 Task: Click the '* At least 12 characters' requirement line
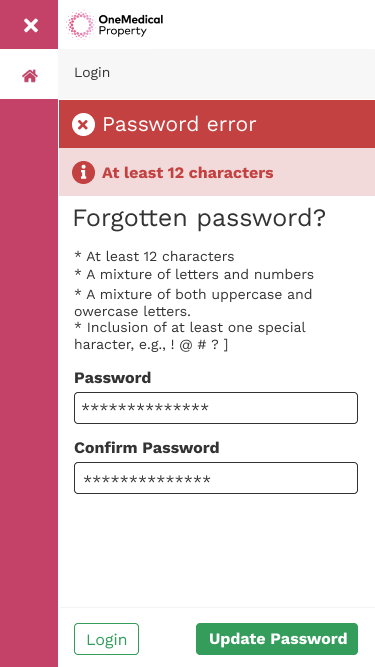point(154,257)
